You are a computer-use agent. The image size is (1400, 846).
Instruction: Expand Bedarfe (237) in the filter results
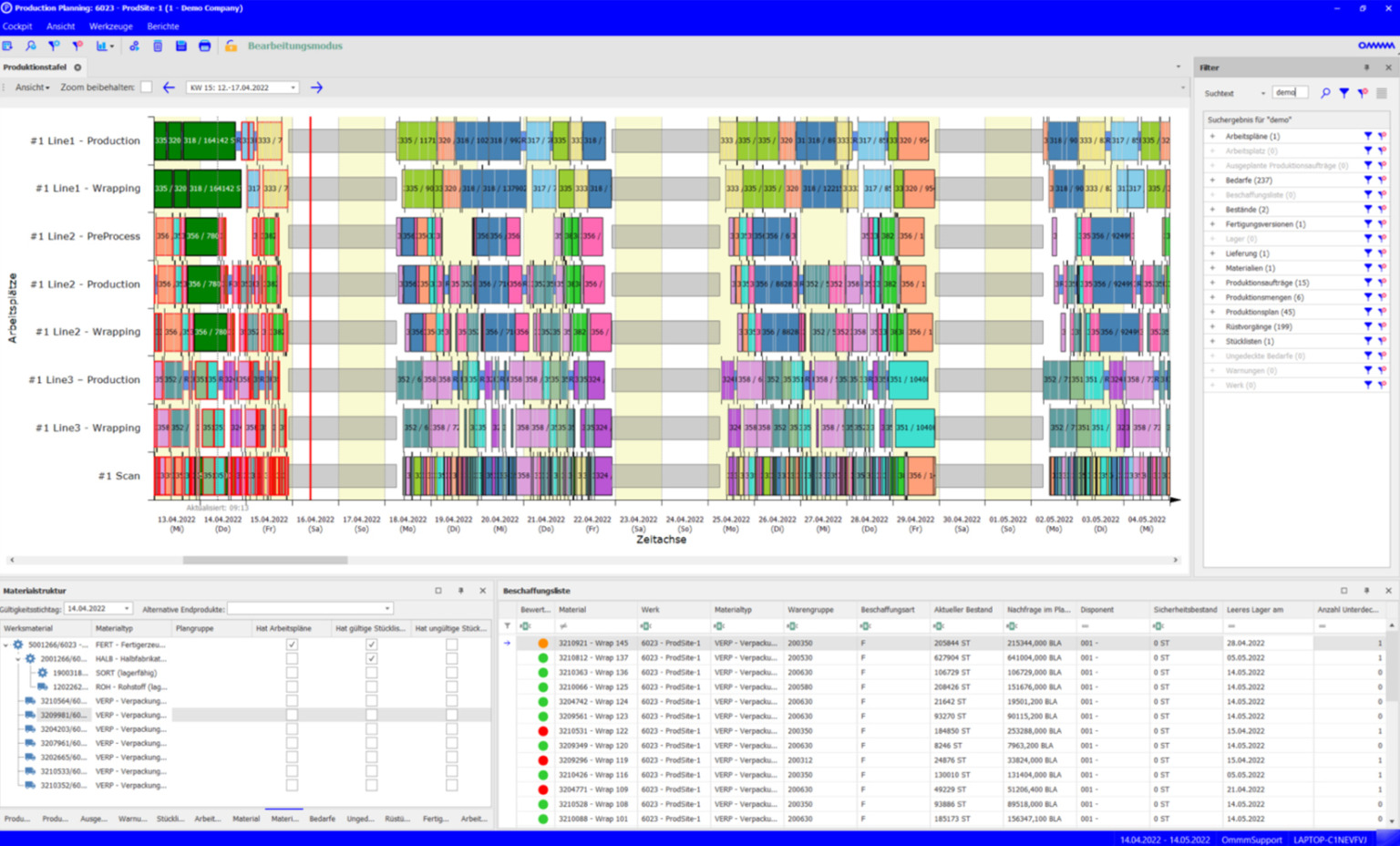[x=1212, y=180]
